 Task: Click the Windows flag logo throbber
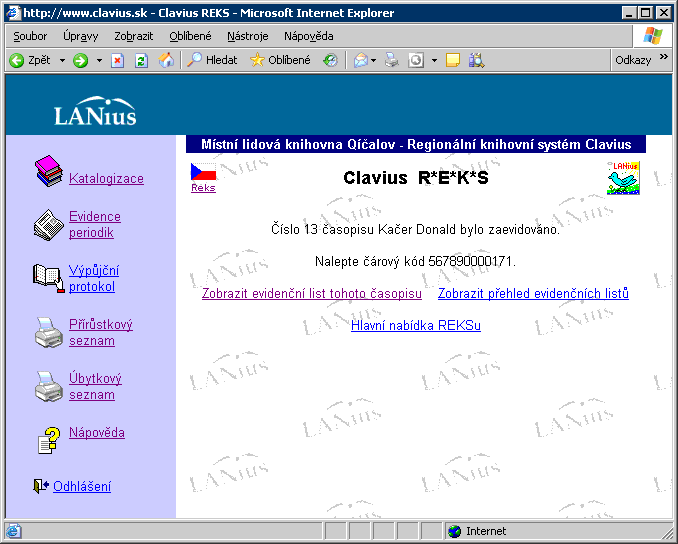[652, 36]
